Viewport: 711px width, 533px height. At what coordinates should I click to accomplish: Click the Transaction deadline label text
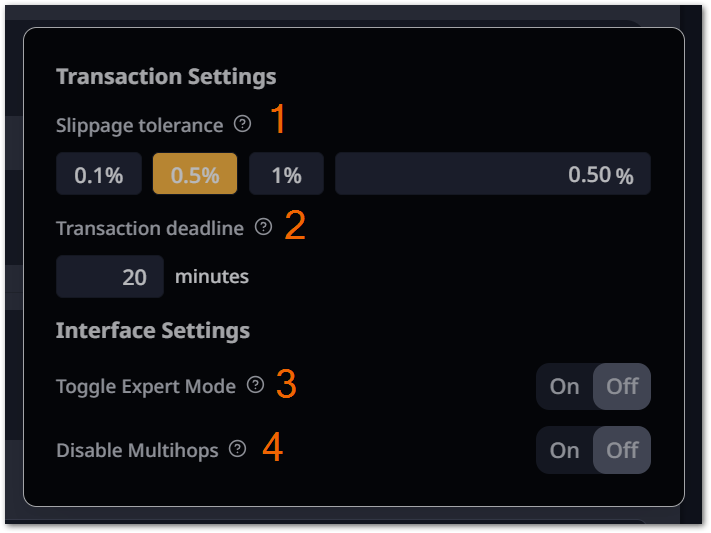149,228
